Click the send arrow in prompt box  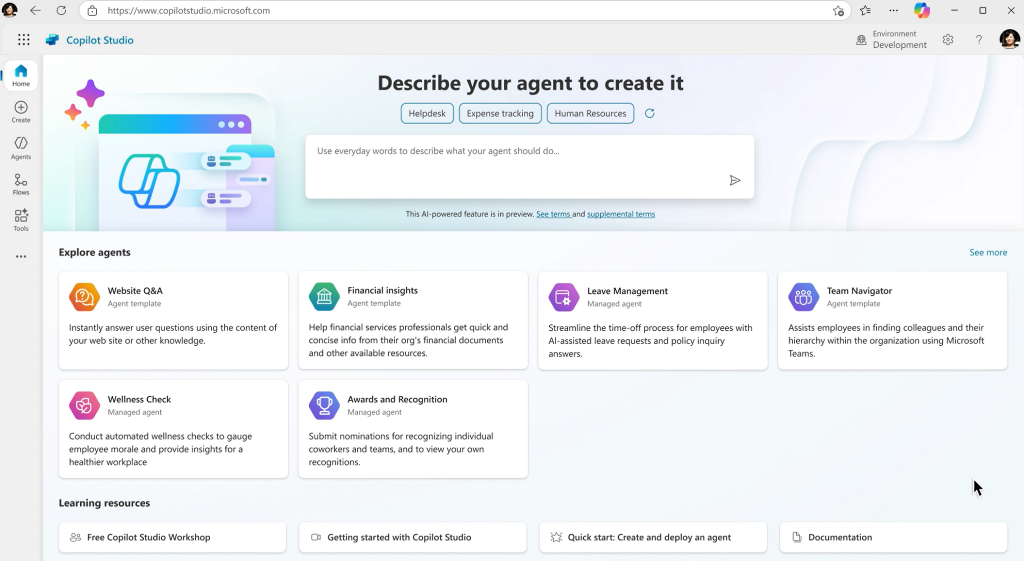point(735,180)
